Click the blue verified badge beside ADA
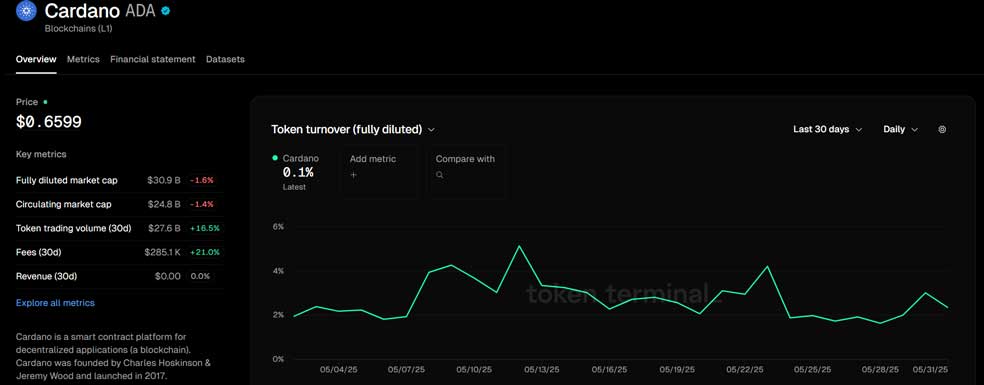This screenshot has height=385, width=984. pyautogui.click(x=166, y=11)
